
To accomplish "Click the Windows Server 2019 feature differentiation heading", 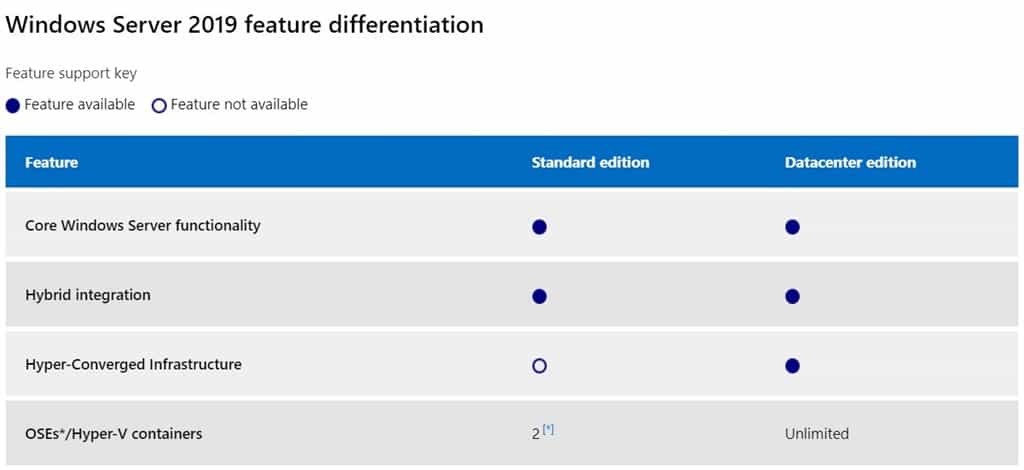I will (245, 24).
